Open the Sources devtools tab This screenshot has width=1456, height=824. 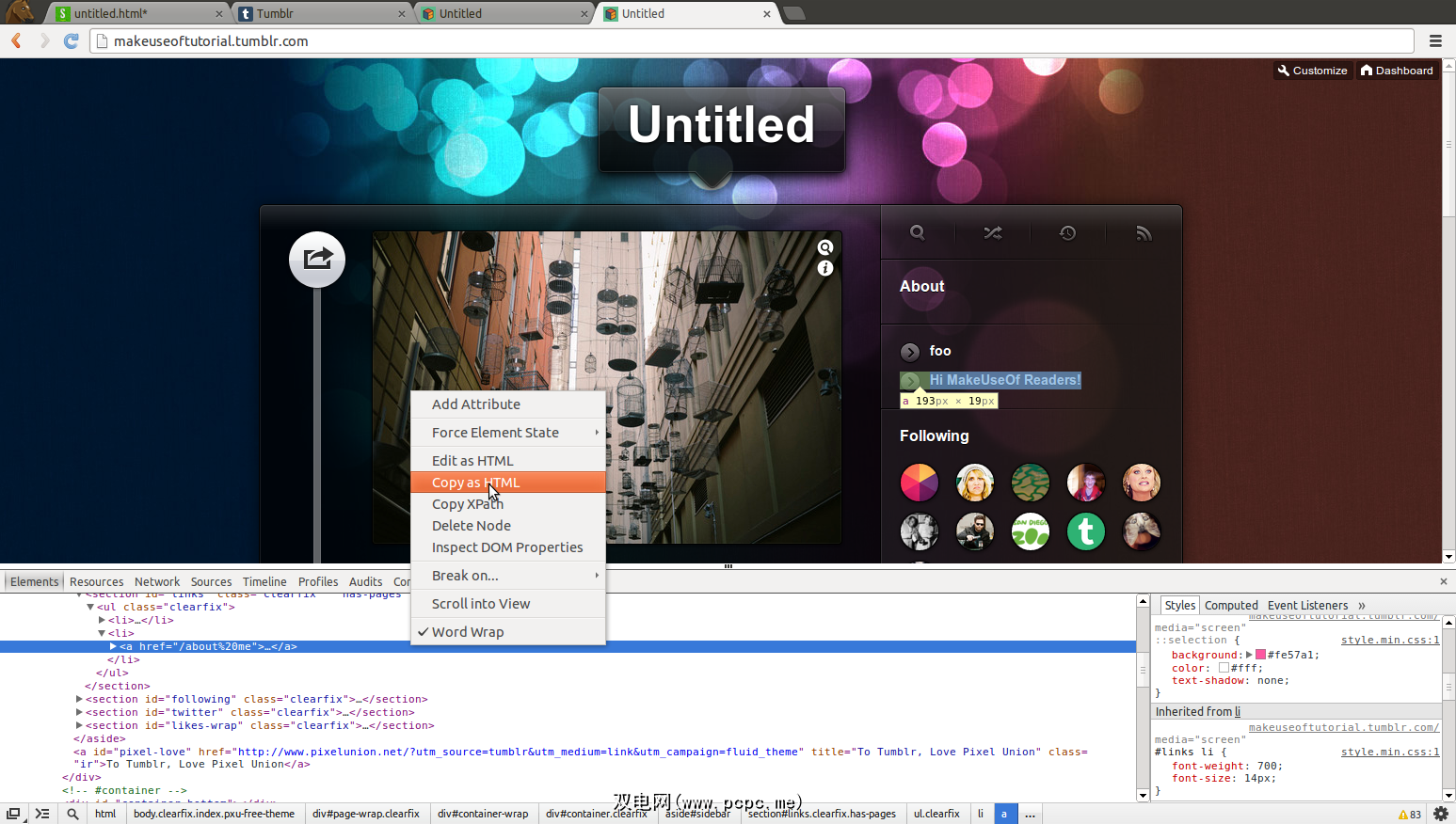tap(211, 582)
